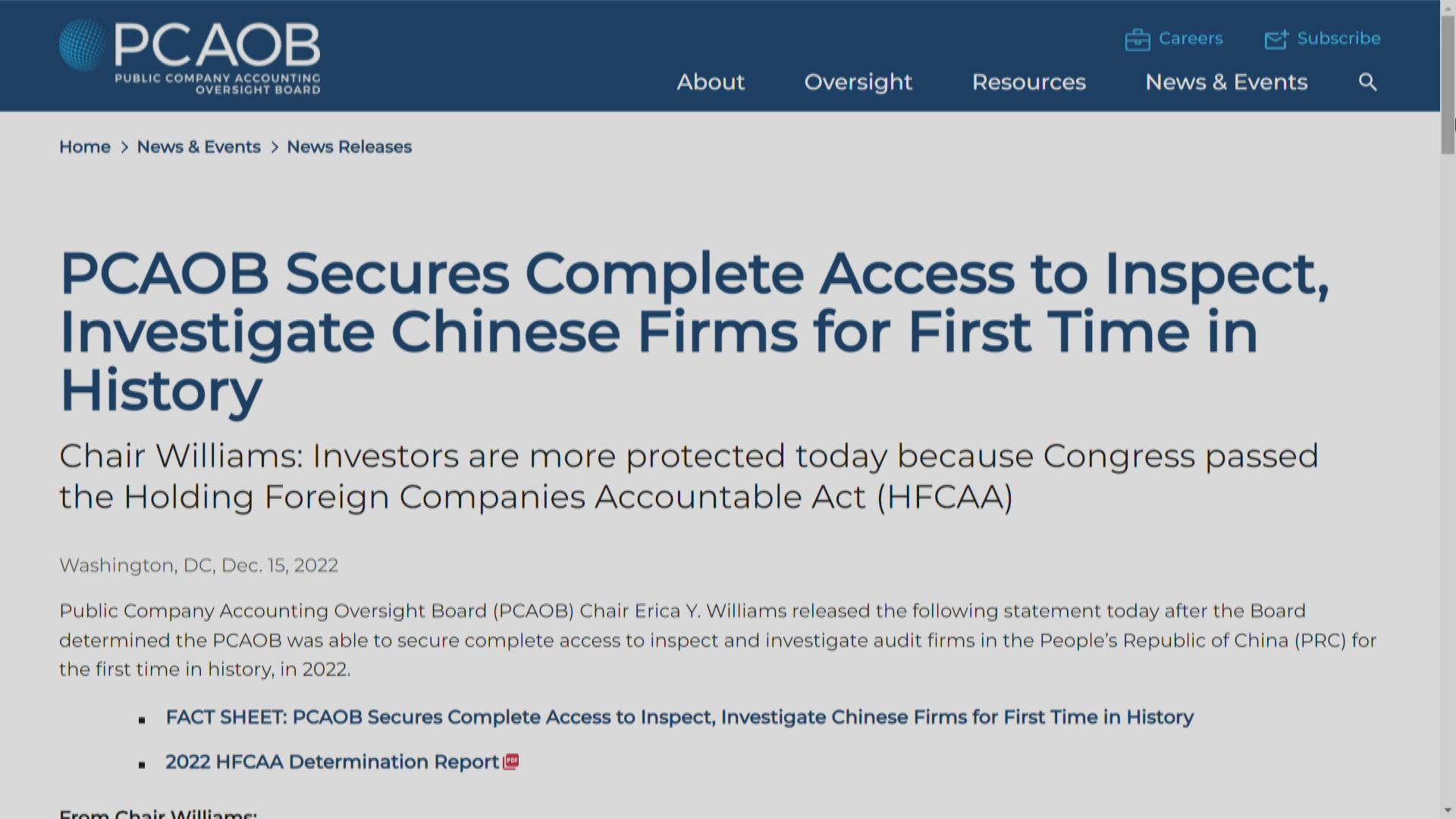Expand the About navigation menu
The height and width of the screenshot is (819, 1456).
pos(711,82)
